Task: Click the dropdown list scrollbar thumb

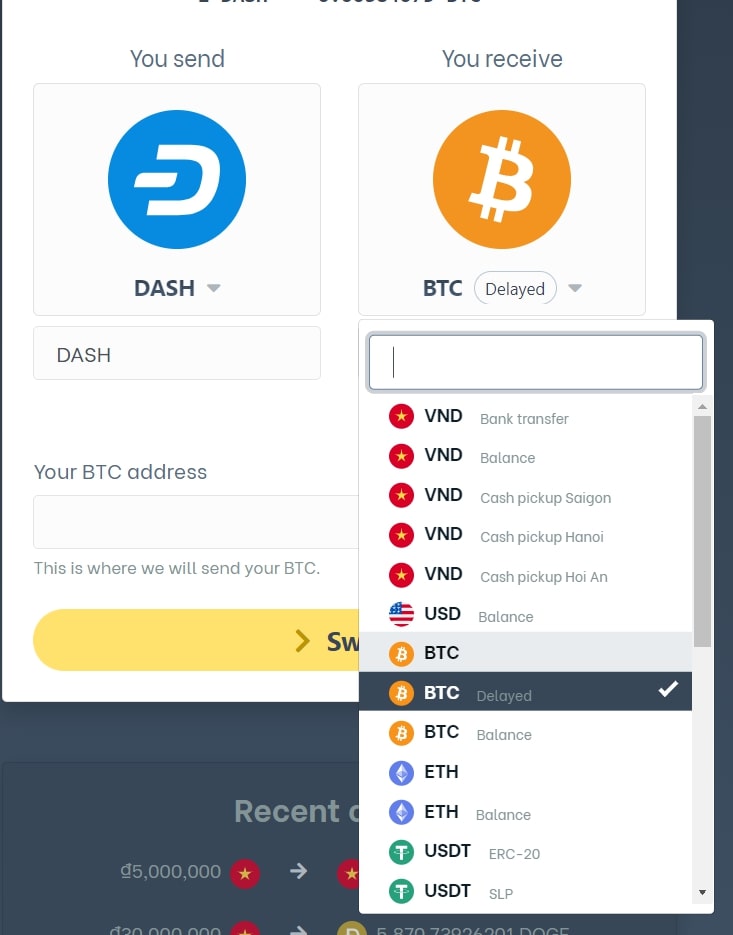Action: click(703, 531)
